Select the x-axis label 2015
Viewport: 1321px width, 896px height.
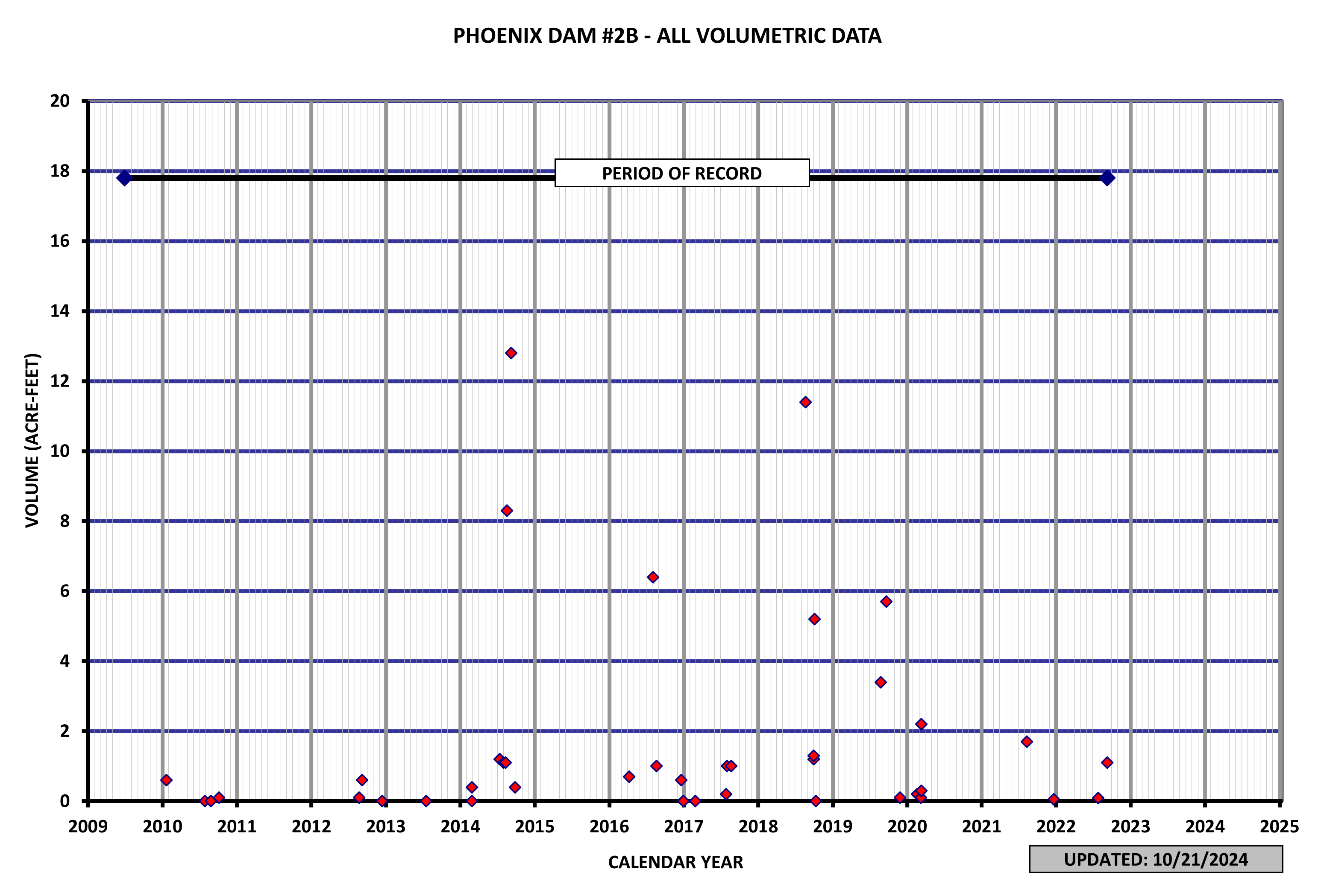pos(534,826)
